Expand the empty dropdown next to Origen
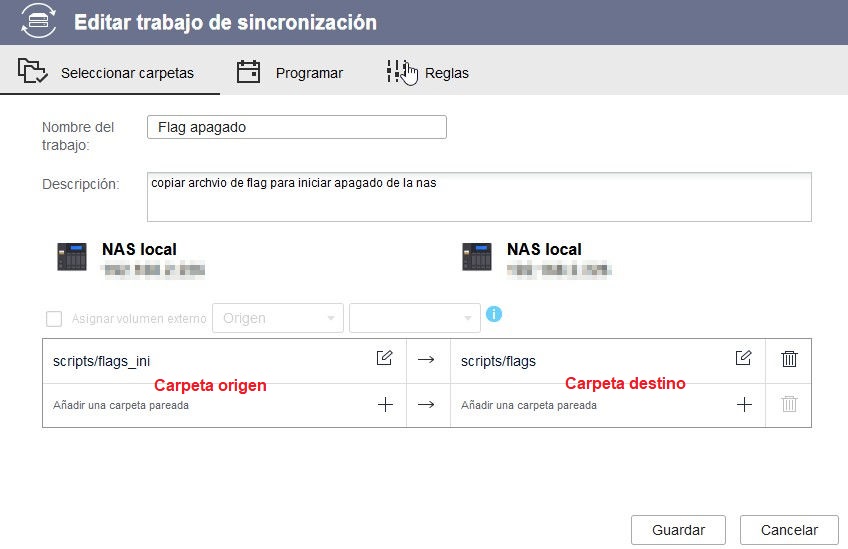The image size is (848, 549). click(414, 319)
